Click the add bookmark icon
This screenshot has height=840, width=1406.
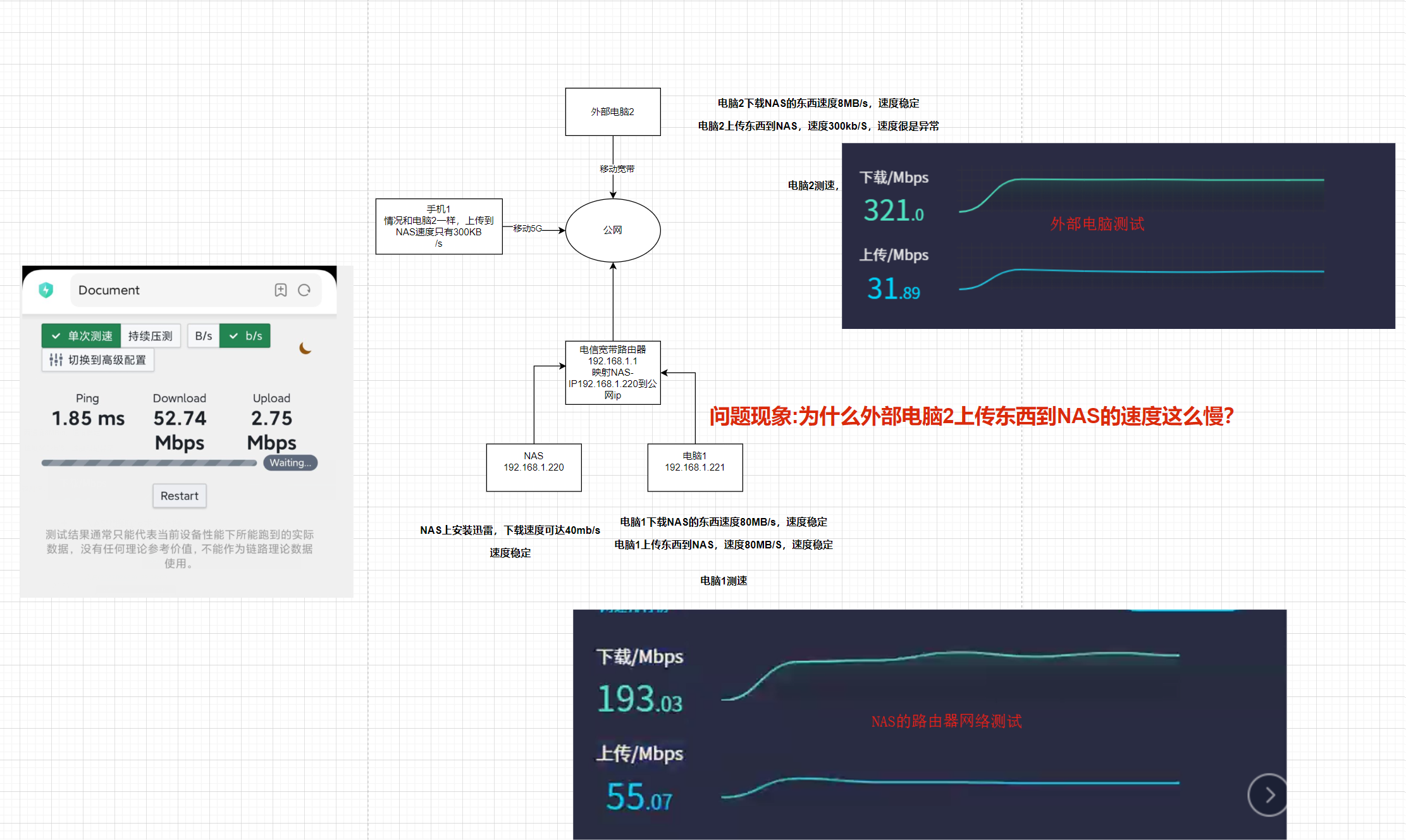coord(281,290)
